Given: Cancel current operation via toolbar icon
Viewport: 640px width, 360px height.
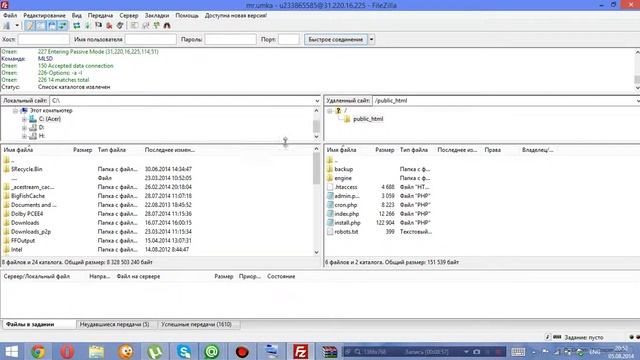Looking at the screenshot, I should click(x=98, y=26).
